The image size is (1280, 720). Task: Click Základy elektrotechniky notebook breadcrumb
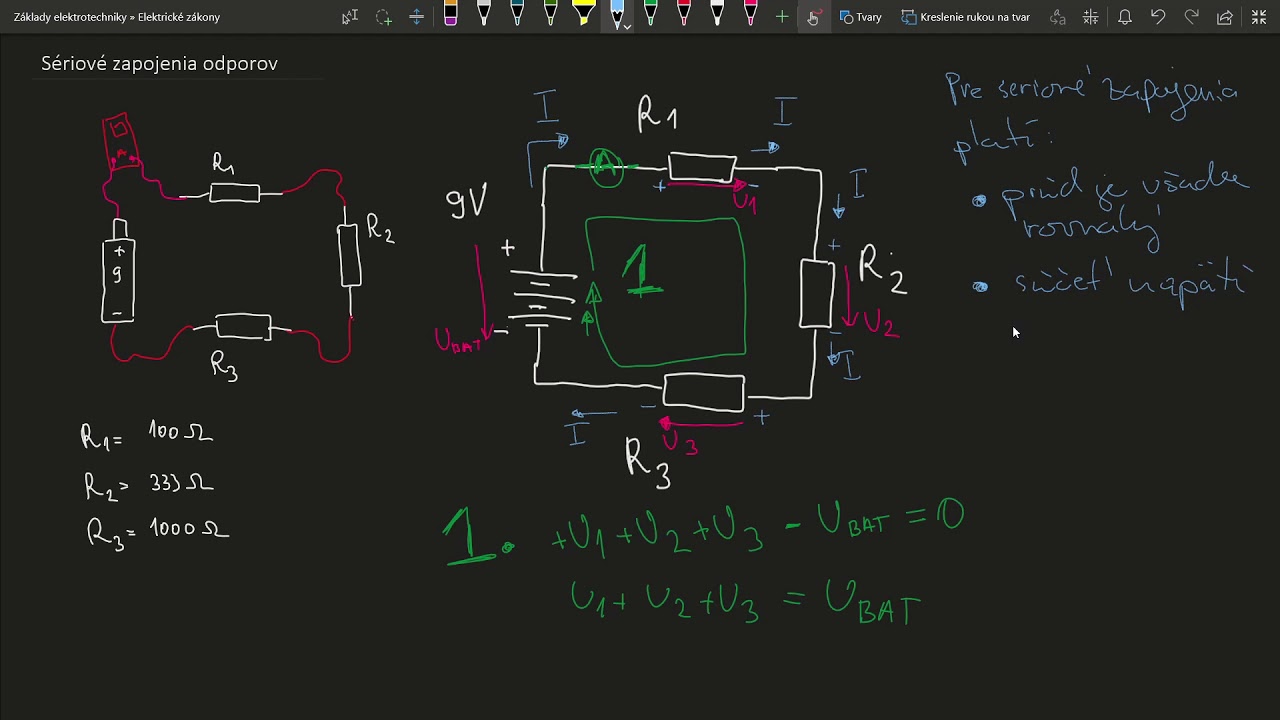point(69,17)
